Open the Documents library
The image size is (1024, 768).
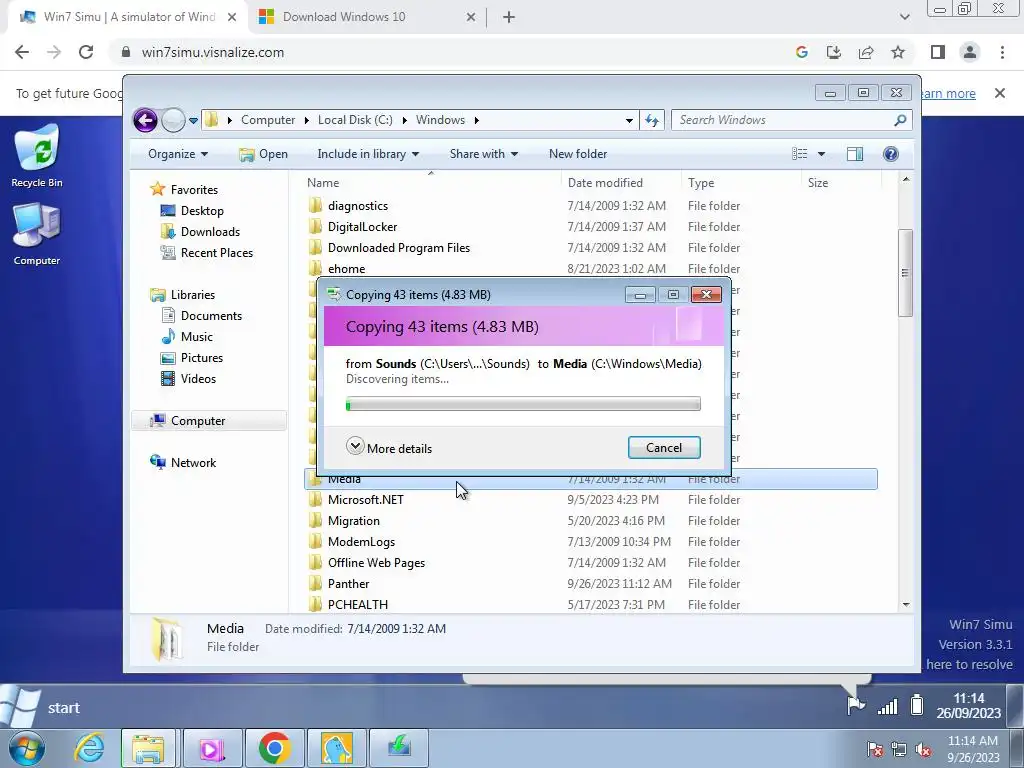tap(211, 316)
